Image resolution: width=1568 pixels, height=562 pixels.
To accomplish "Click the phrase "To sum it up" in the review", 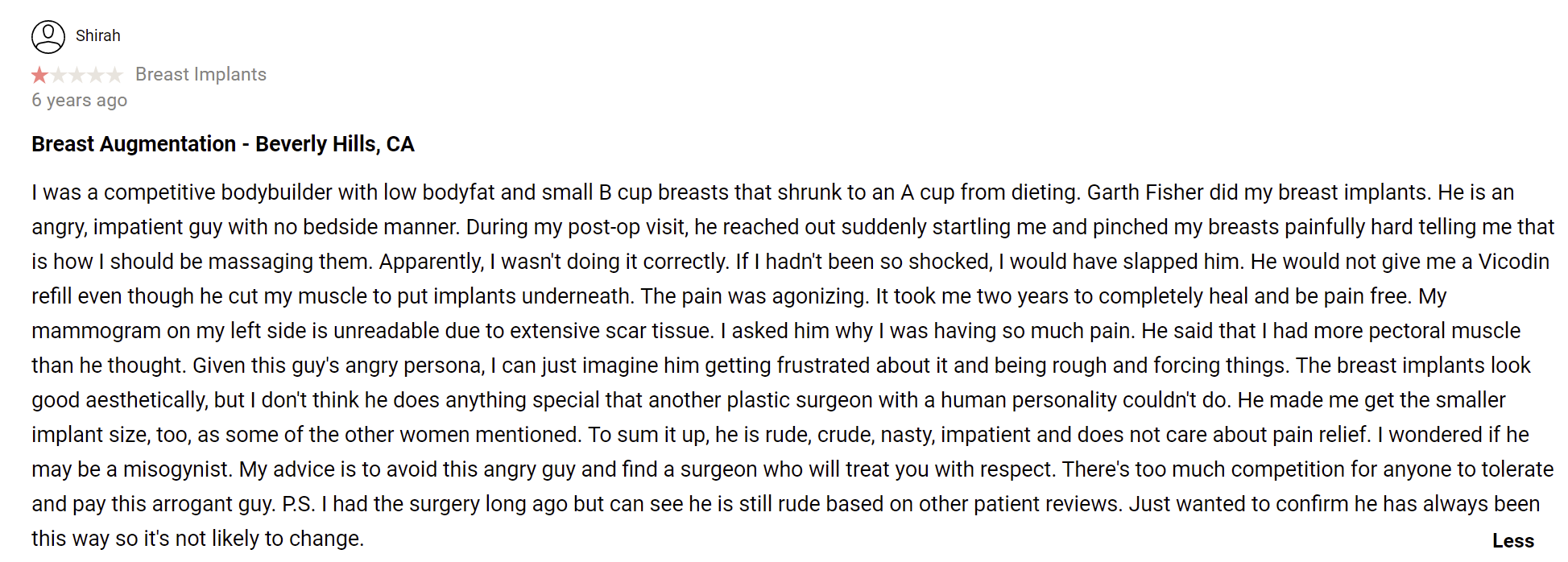I will click(x=647, y=436).
